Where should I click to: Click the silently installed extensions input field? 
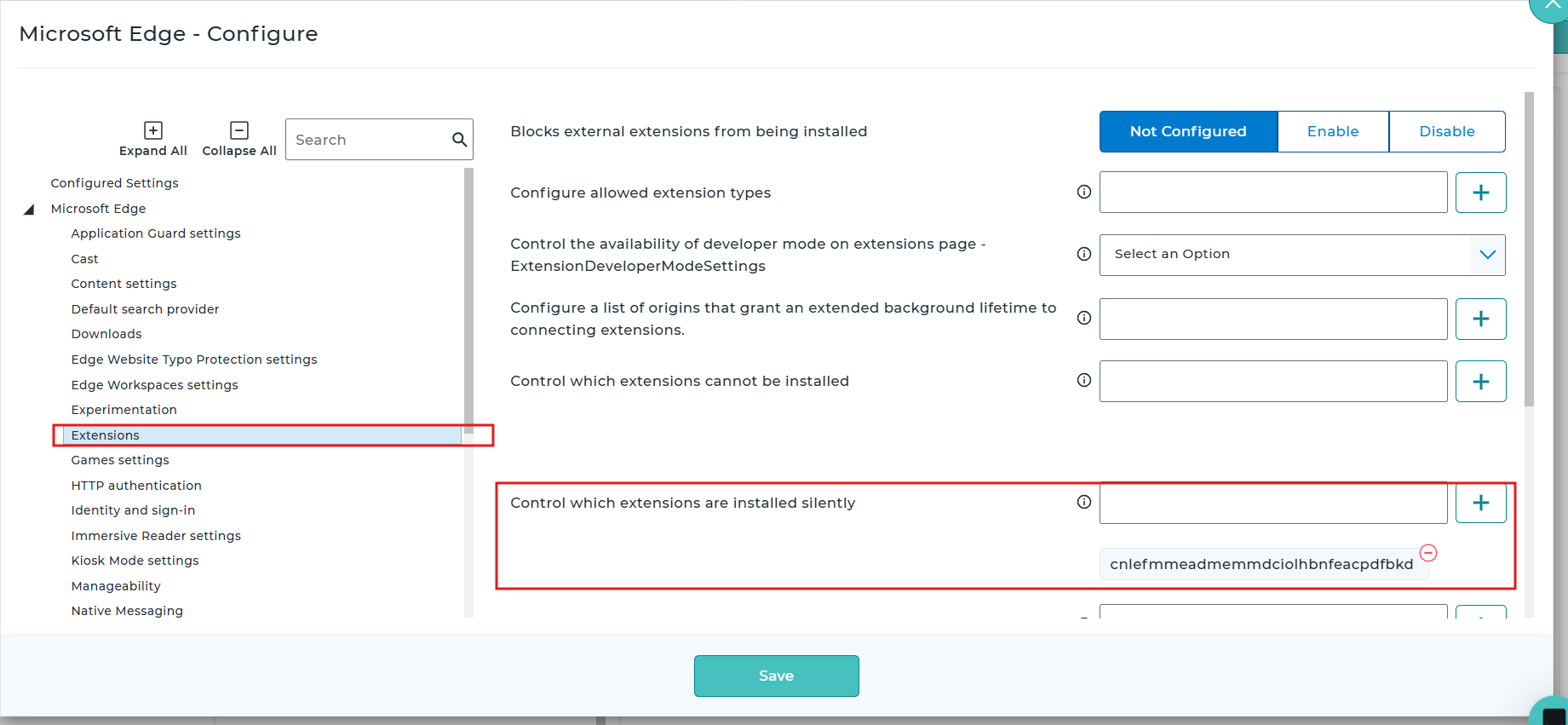click(1273, 503)
